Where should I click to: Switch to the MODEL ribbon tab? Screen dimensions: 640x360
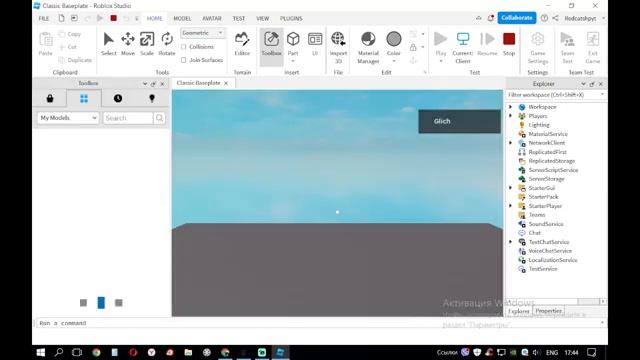(x=182, y=18)
